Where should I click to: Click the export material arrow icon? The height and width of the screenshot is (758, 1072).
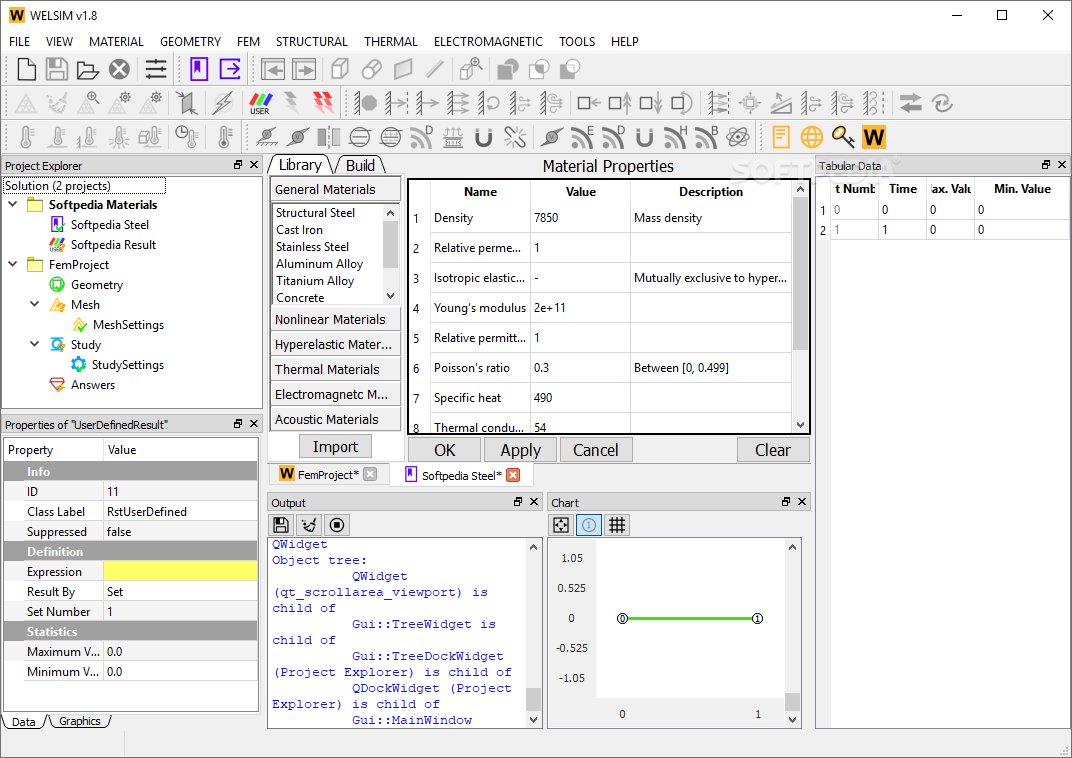[230, 69]
